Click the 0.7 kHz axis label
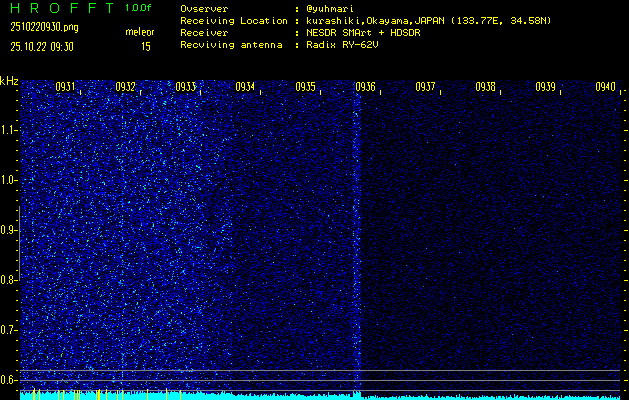 [8, 330]
